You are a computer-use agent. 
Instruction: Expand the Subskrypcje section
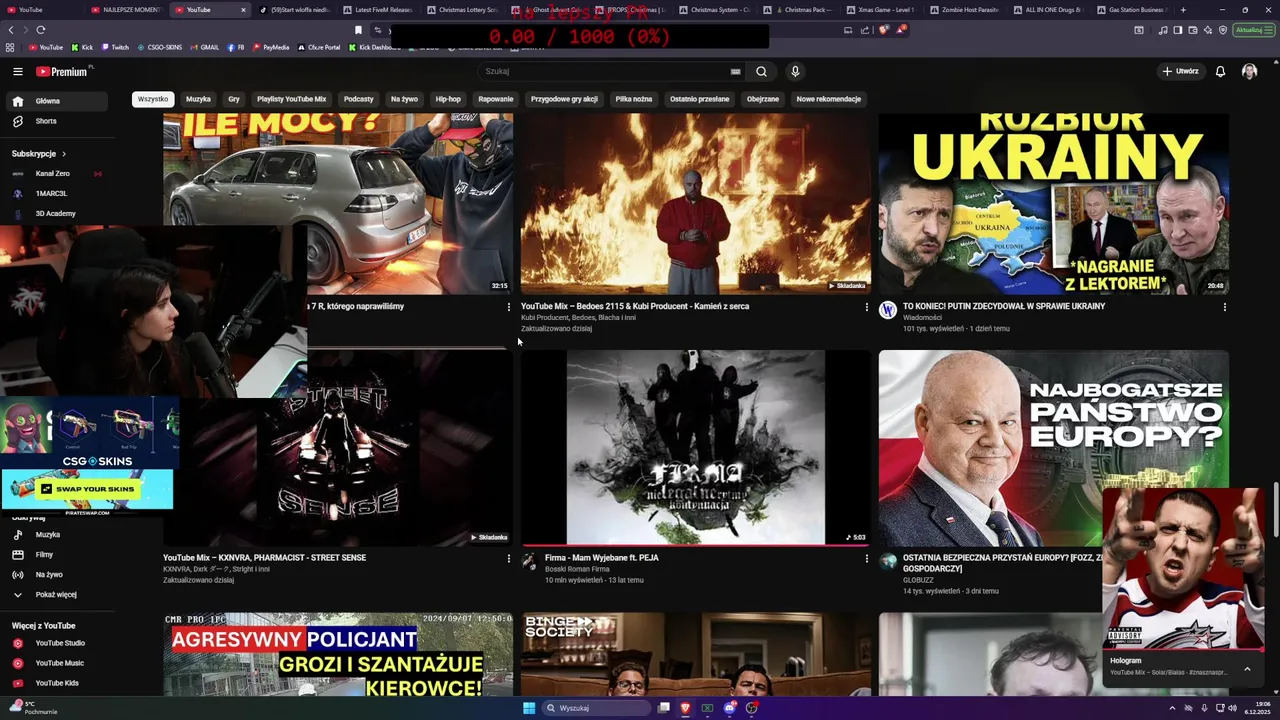(x=39, y=154)
